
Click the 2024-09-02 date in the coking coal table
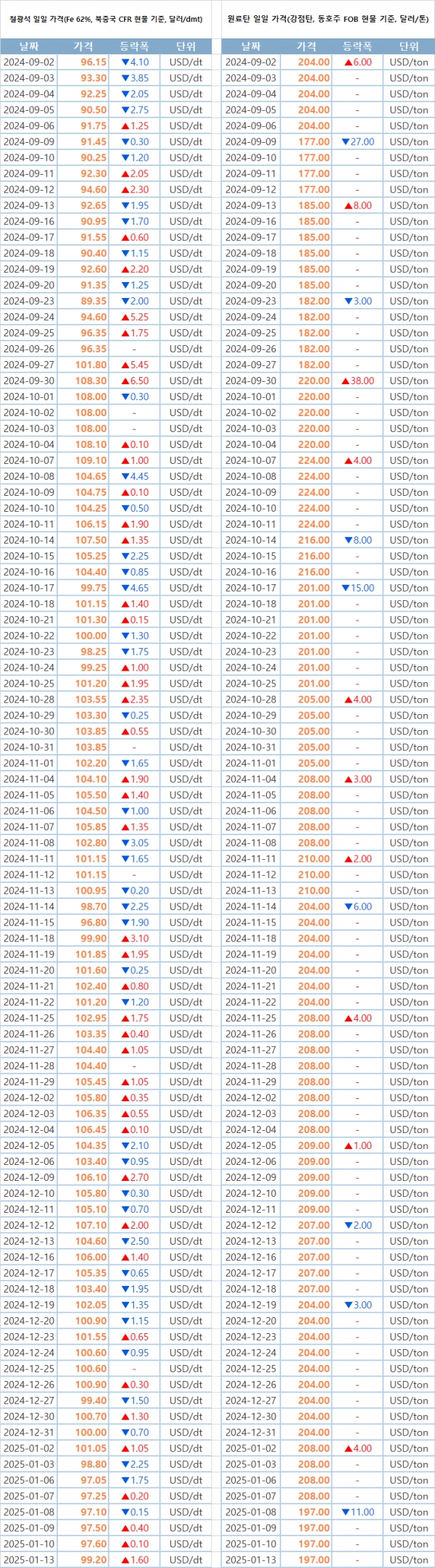click(x=251, y=62)
